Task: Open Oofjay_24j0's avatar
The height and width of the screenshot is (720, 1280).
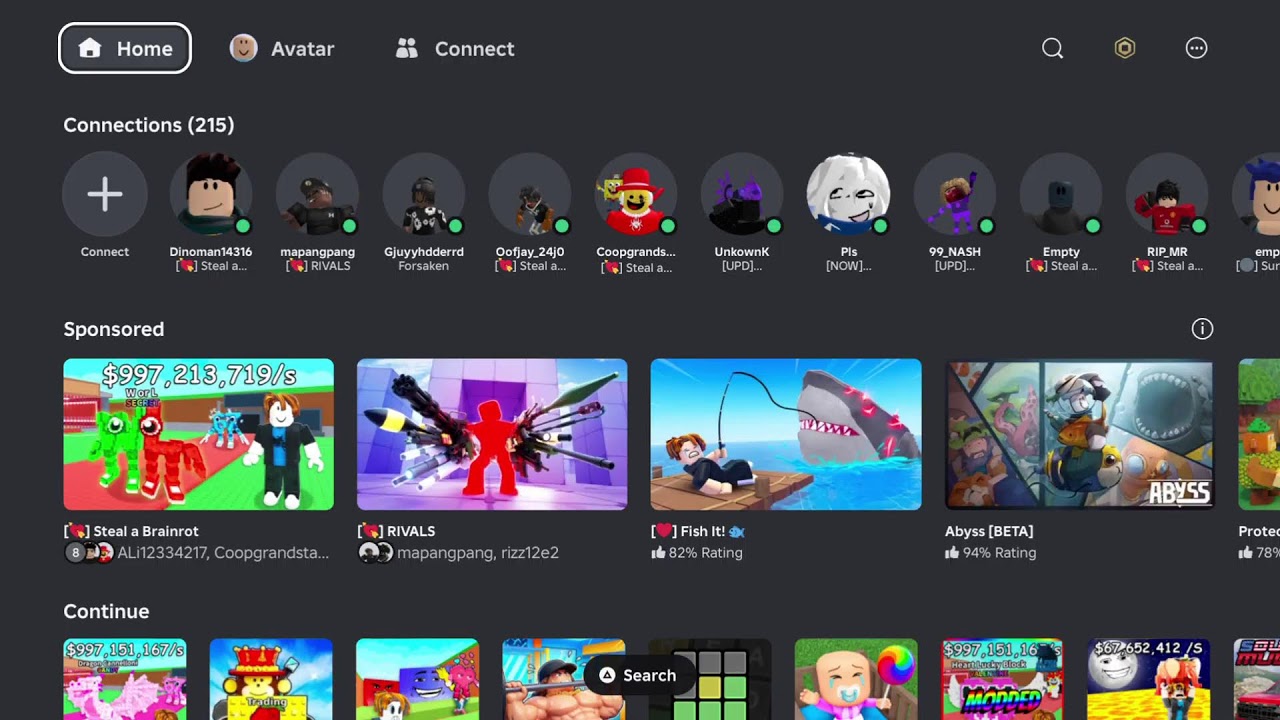Action: point(530,194)
